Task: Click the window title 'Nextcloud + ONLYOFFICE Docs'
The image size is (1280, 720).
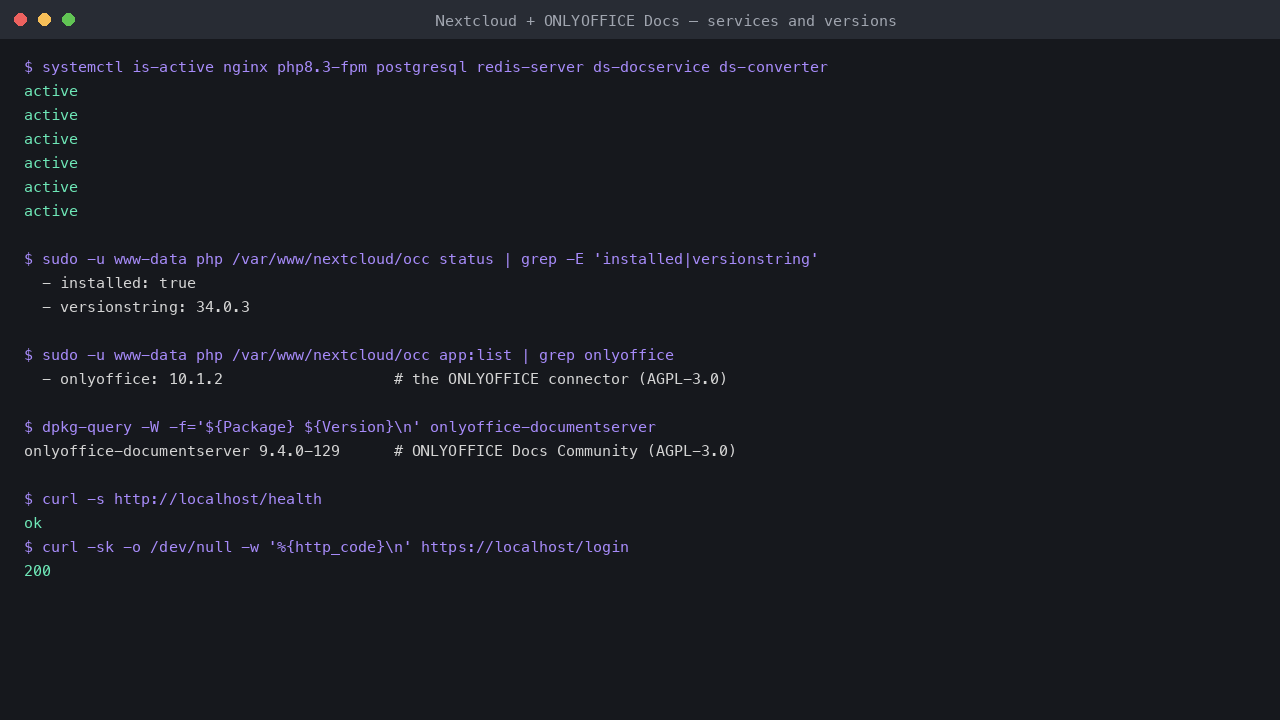Action: (665, 21)
